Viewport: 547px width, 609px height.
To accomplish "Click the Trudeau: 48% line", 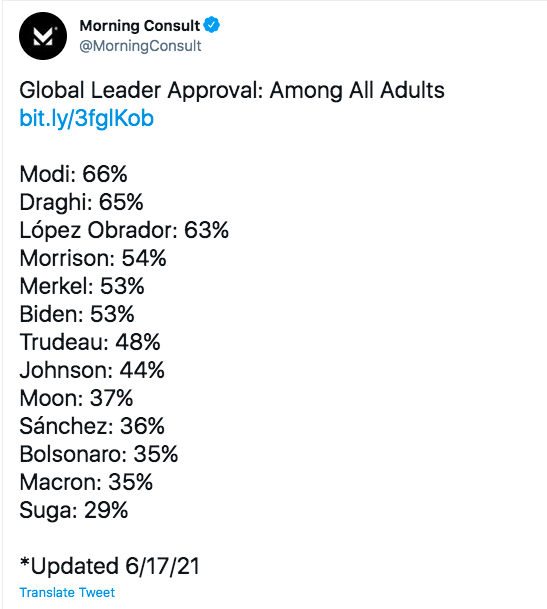I will [x=90, y=342].
